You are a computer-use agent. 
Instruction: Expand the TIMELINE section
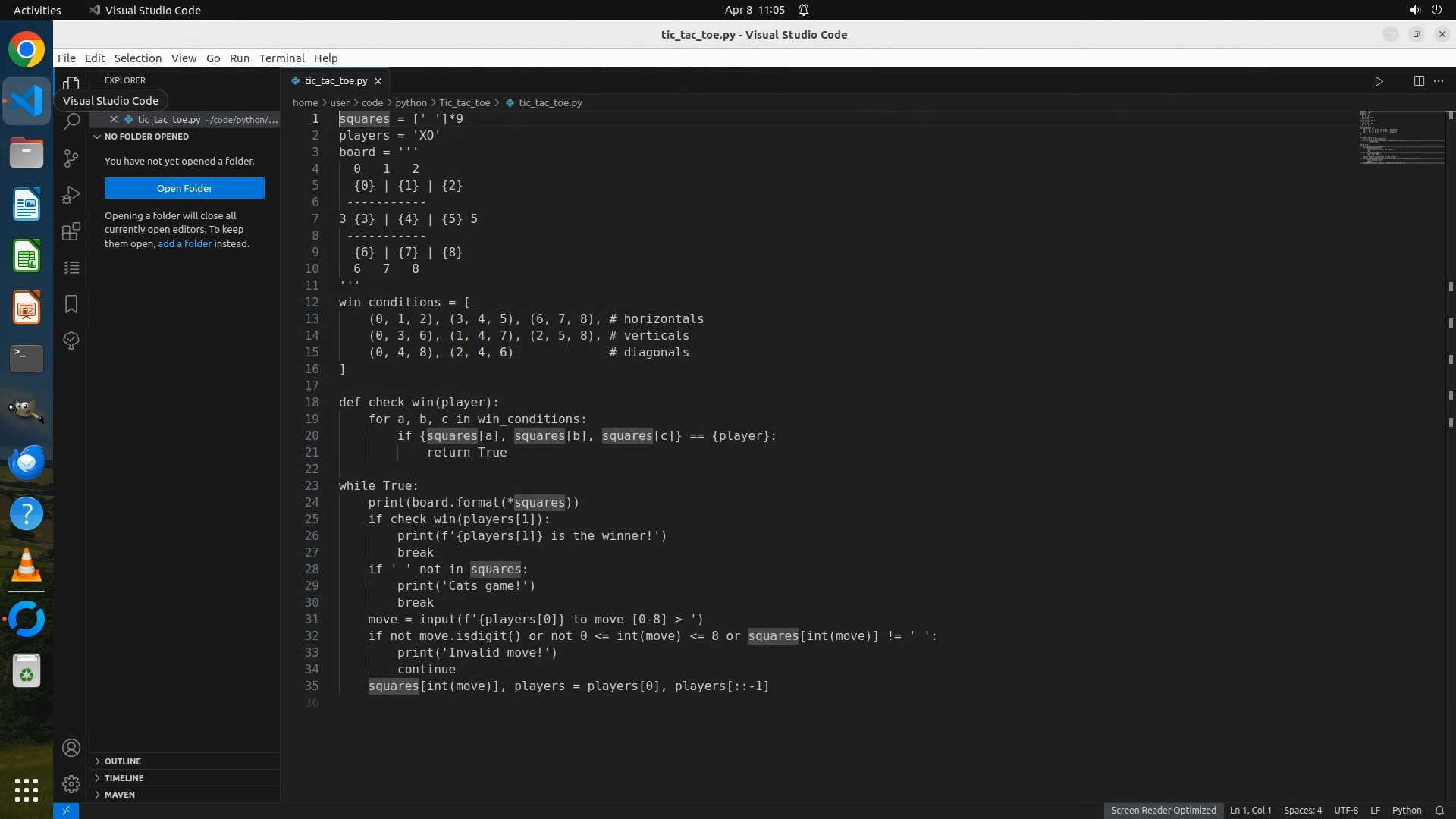pos(124,777)
